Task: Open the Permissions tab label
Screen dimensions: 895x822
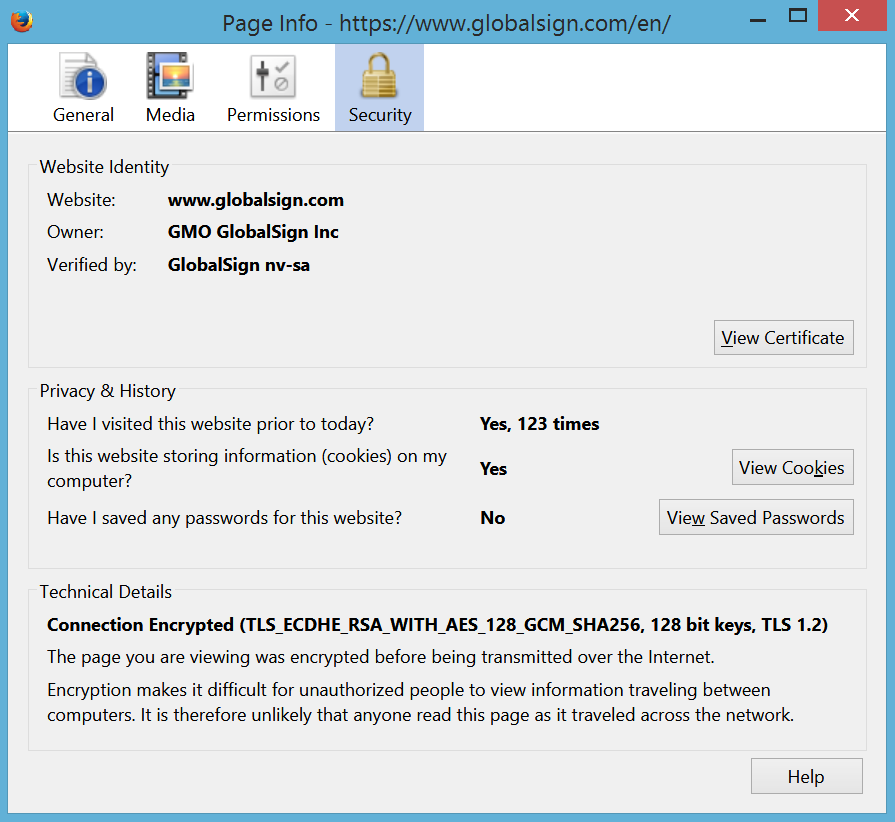Action: 273,115
